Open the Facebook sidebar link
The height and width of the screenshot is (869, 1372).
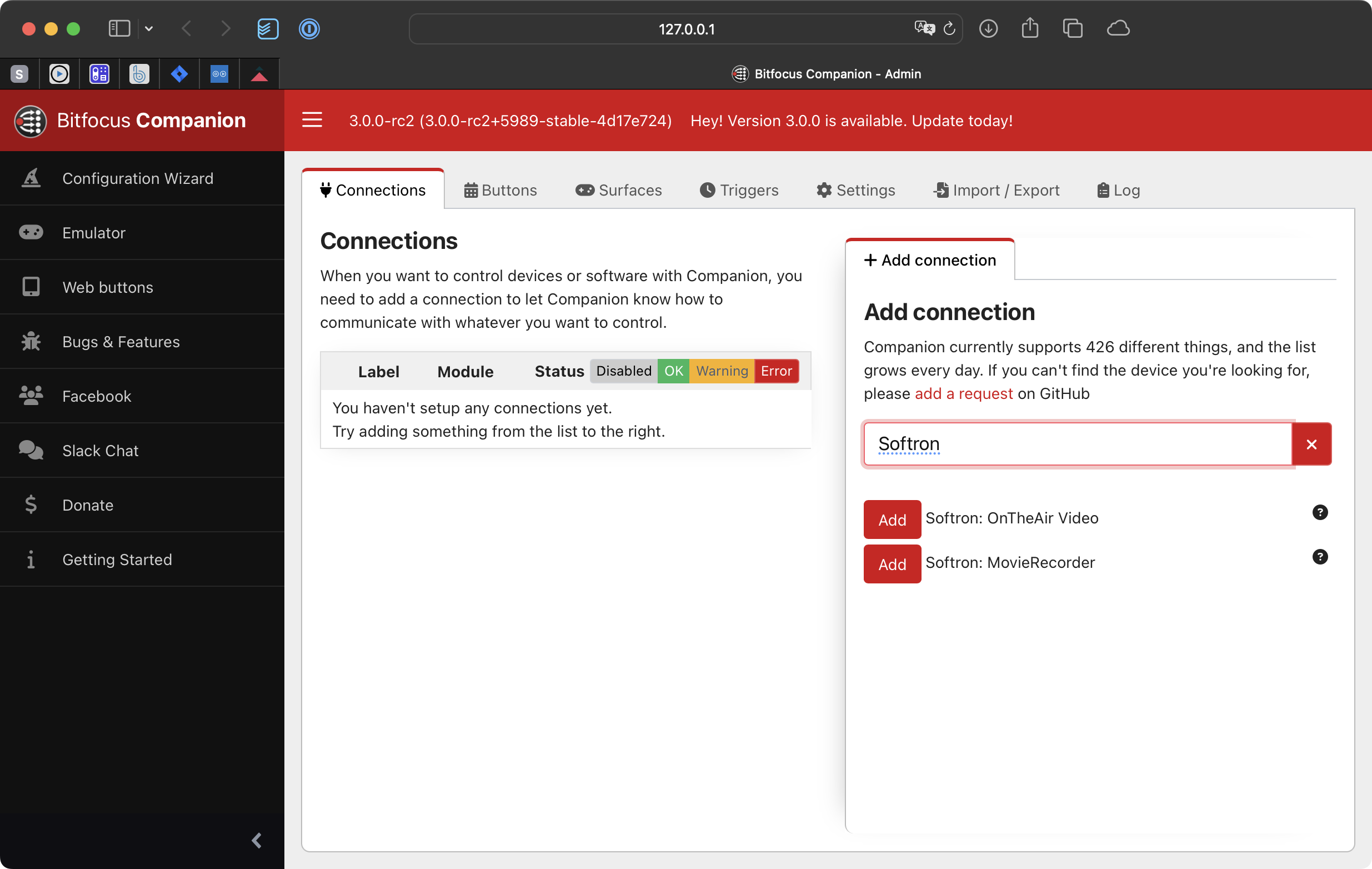coord(142,396)
